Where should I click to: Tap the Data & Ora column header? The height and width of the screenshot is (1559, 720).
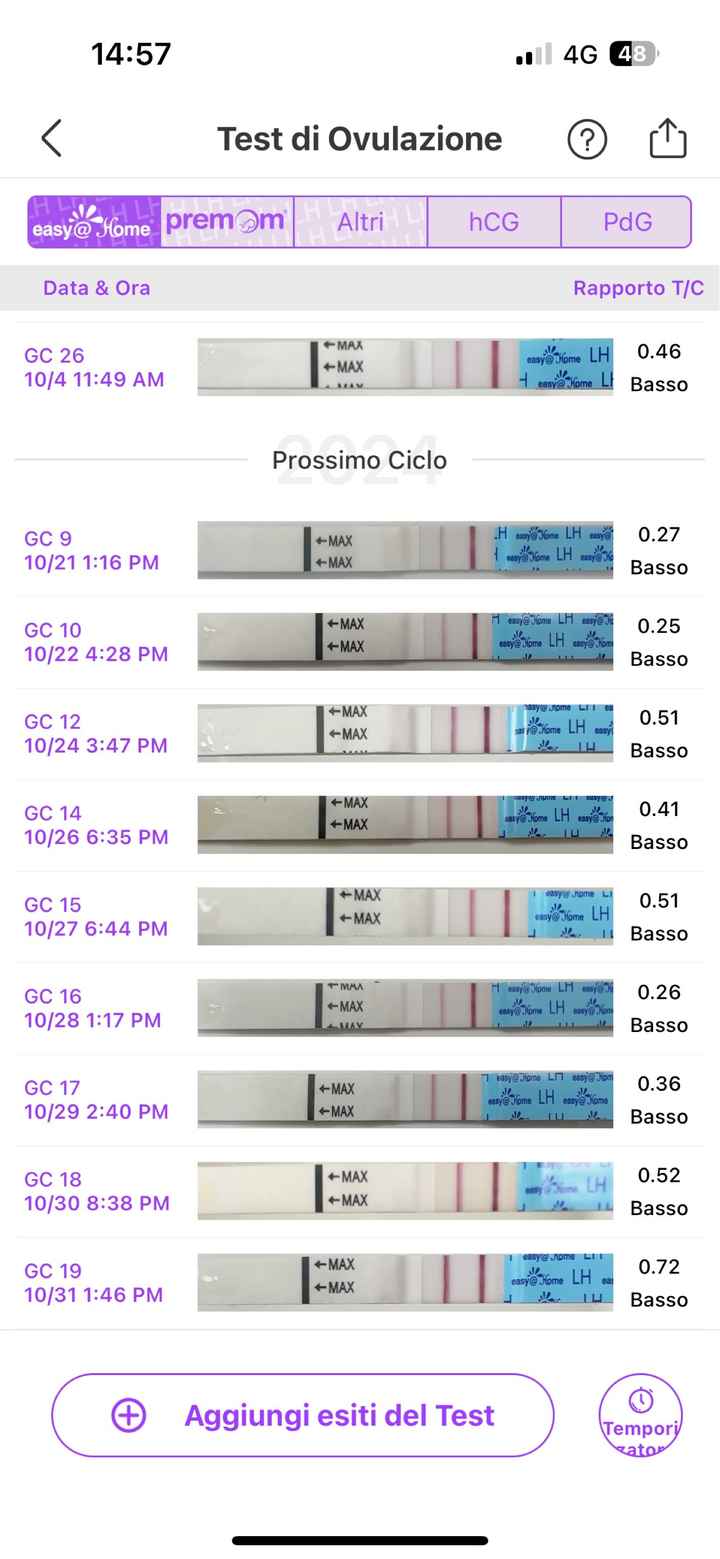96,288
